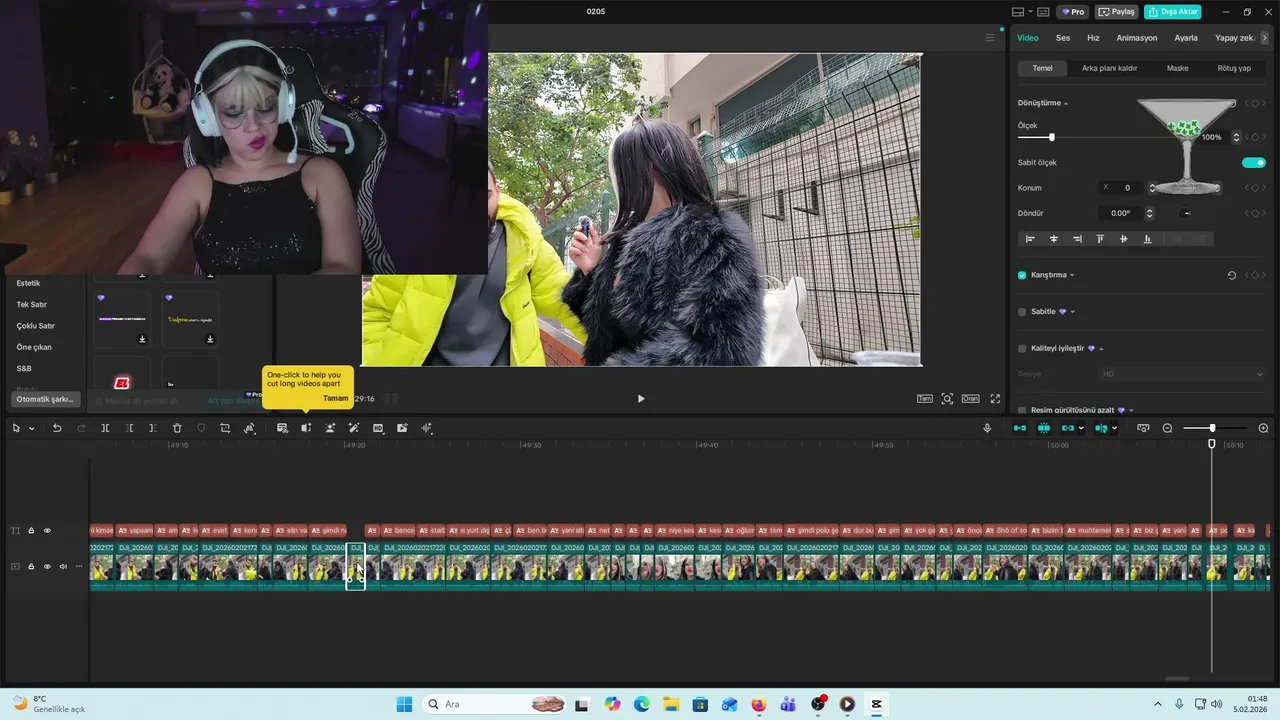Uncheck the Karıştırma checkbox
Image resolution: width=1280 pixels, height=720 pixels.
point(1022,275)
